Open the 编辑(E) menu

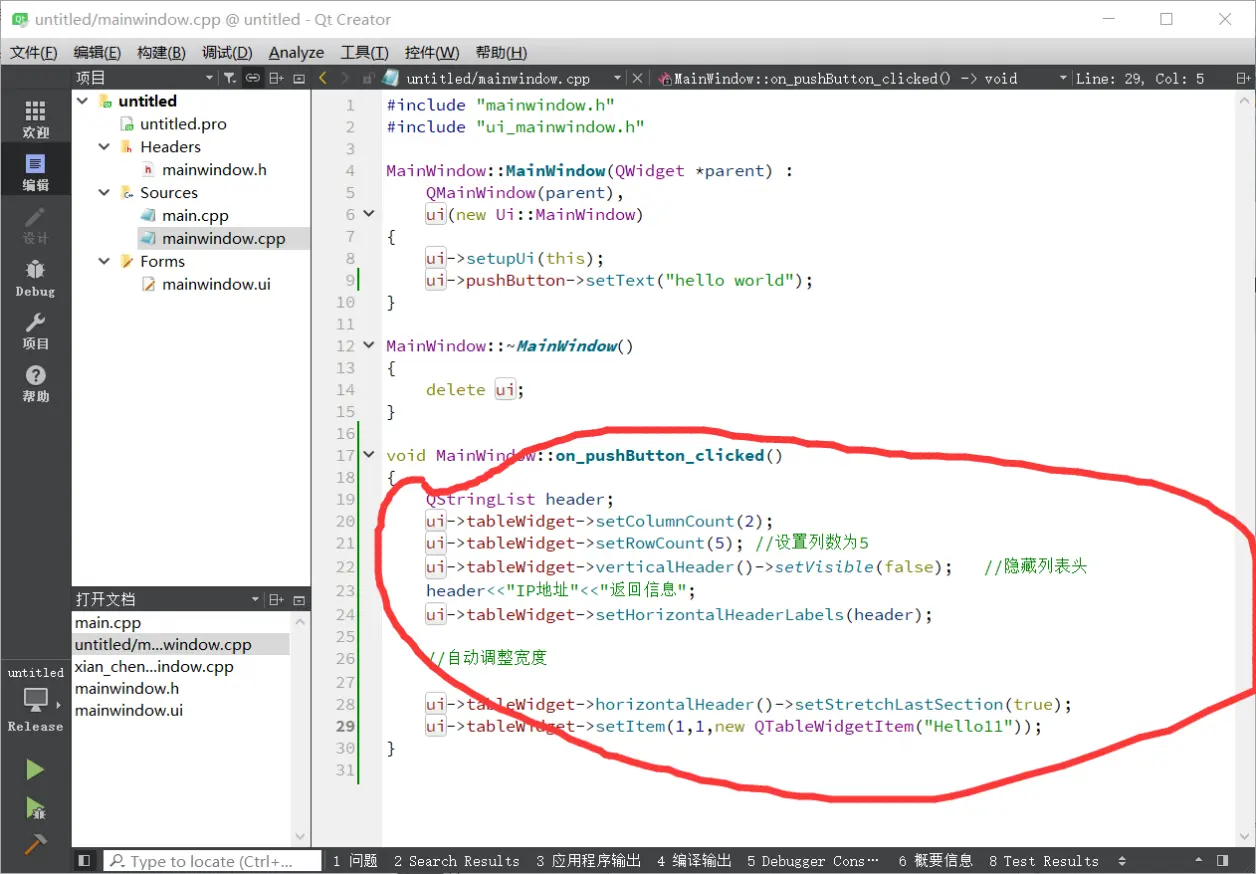(97, 53)
